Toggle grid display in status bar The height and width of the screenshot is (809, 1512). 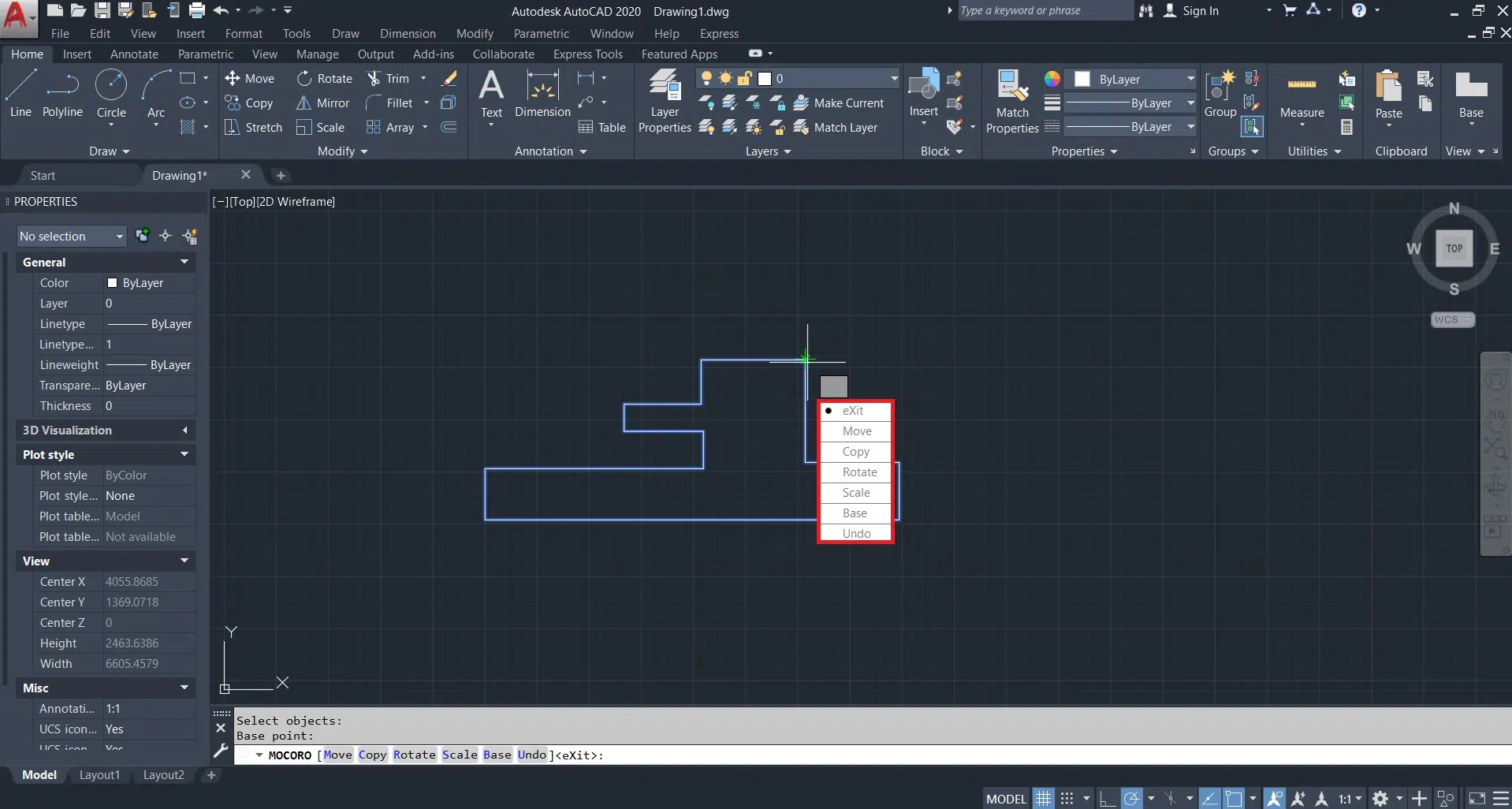[x=1043, y=799]
